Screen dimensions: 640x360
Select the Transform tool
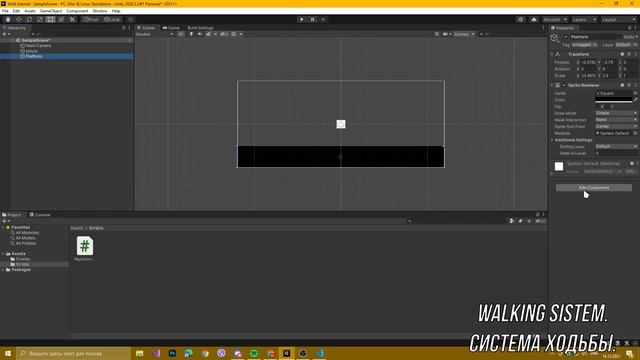tap(61, 20)
